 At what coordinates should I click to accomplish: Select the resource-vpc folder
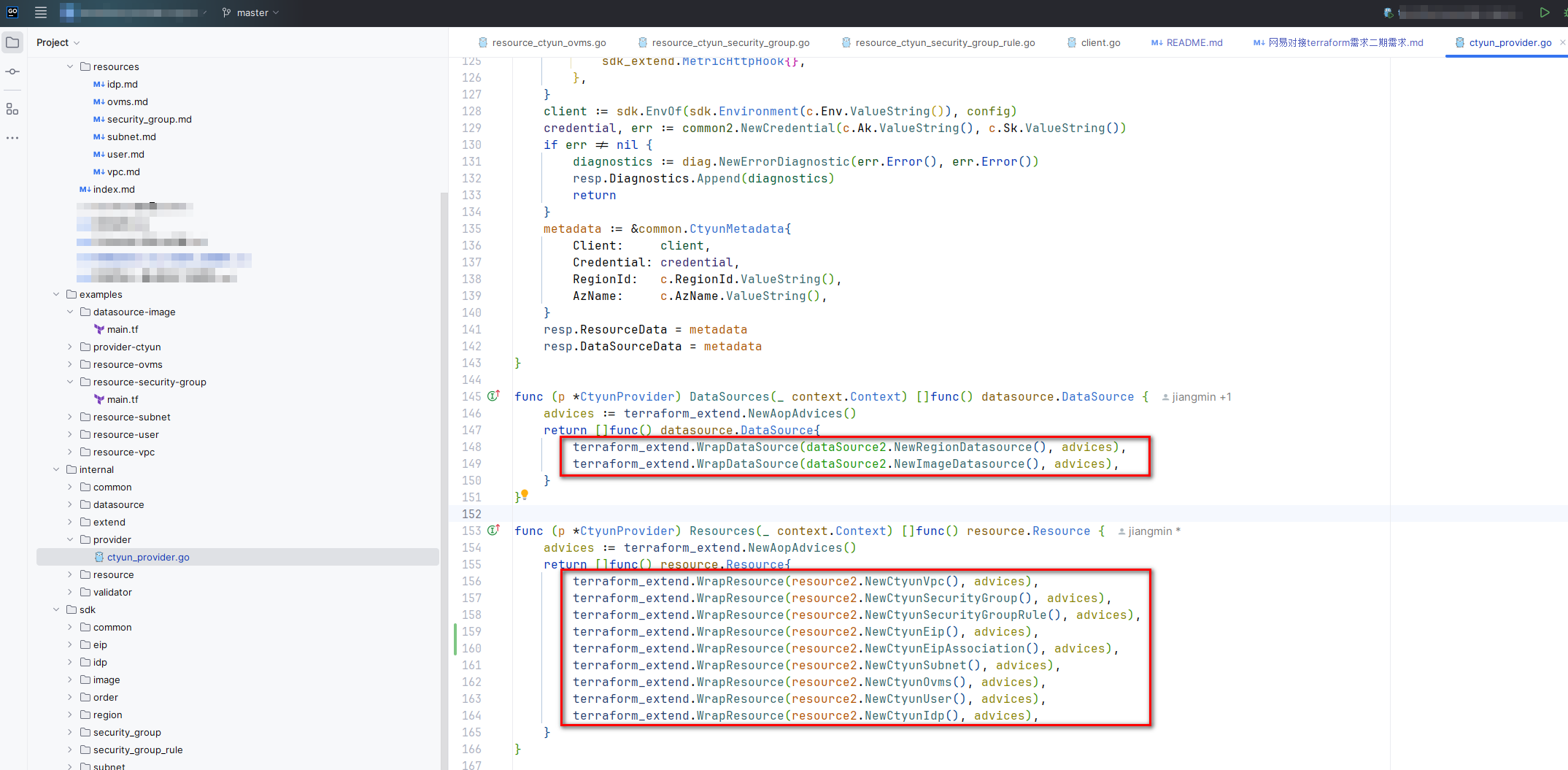click(123, 452)
